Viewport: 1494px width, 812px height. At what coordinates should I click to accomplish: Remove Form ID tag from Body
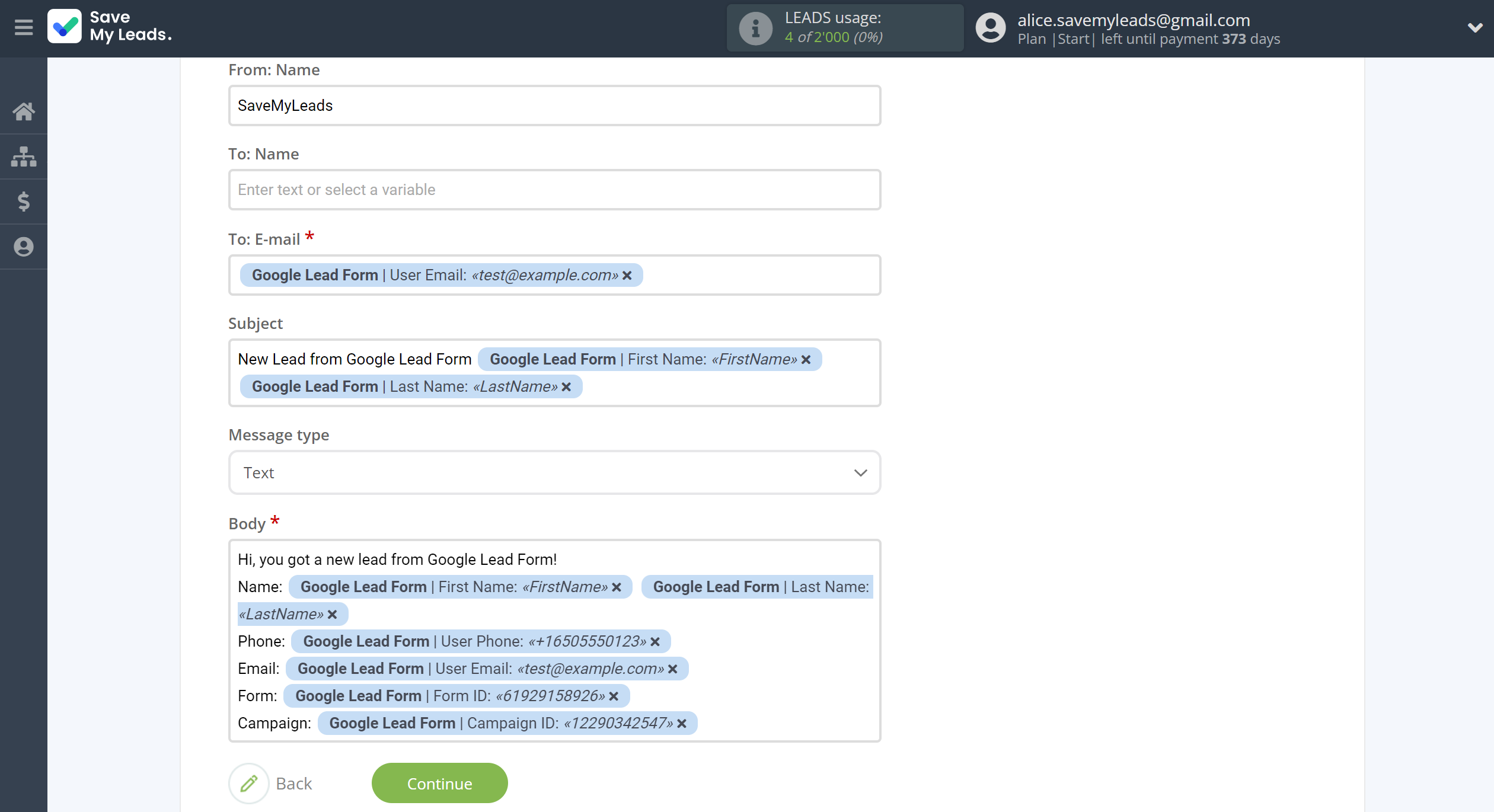[614, 696]
